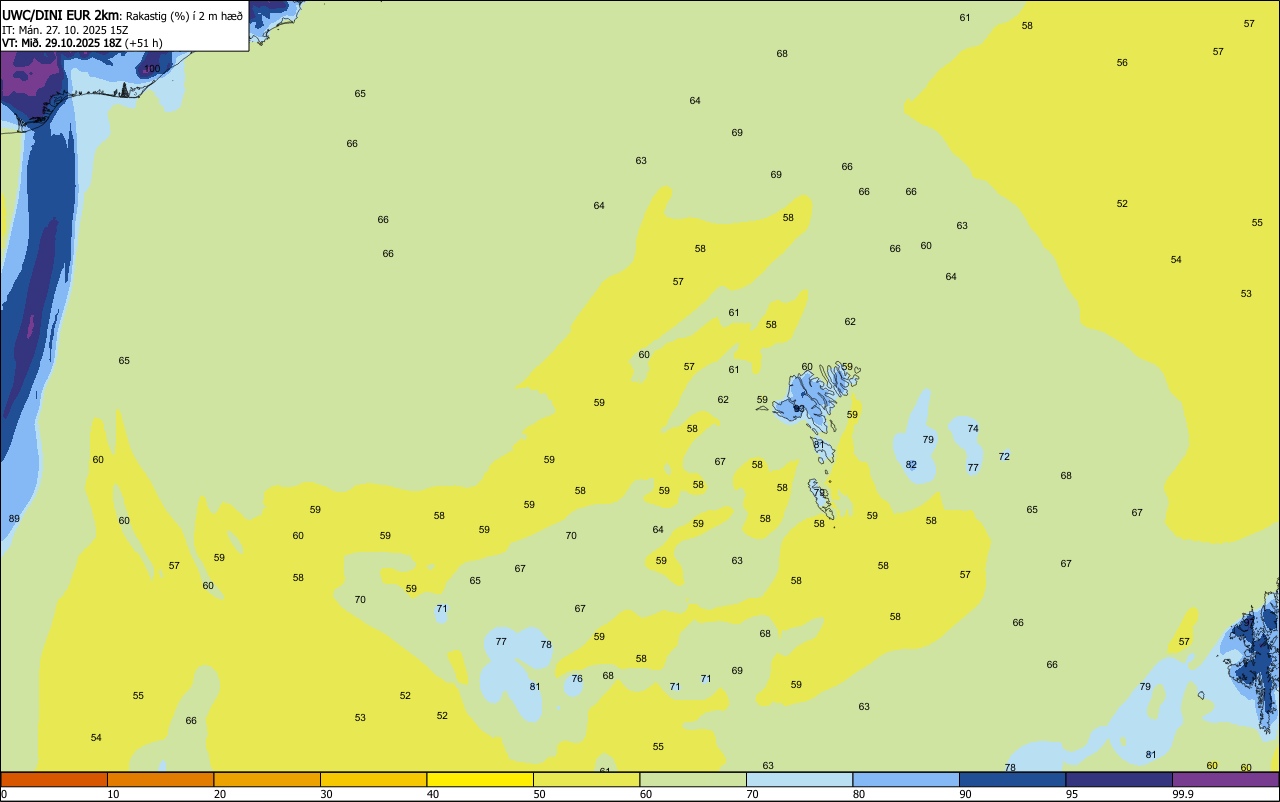The image size is (1280, 802).
Task: Click the '99.9' legend tick label
Action: coord(1183,794)
